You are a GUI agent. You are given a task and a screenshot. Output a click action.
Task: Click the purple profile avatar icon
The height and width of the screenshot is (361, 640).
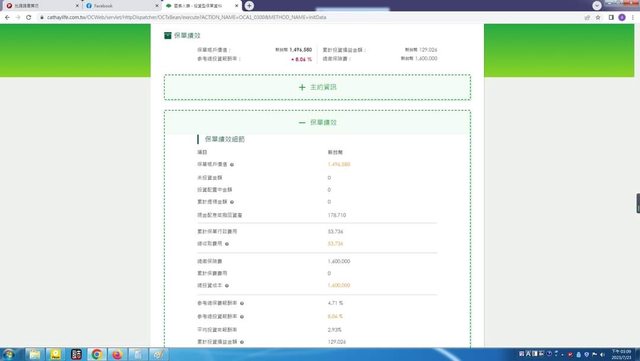622,17
